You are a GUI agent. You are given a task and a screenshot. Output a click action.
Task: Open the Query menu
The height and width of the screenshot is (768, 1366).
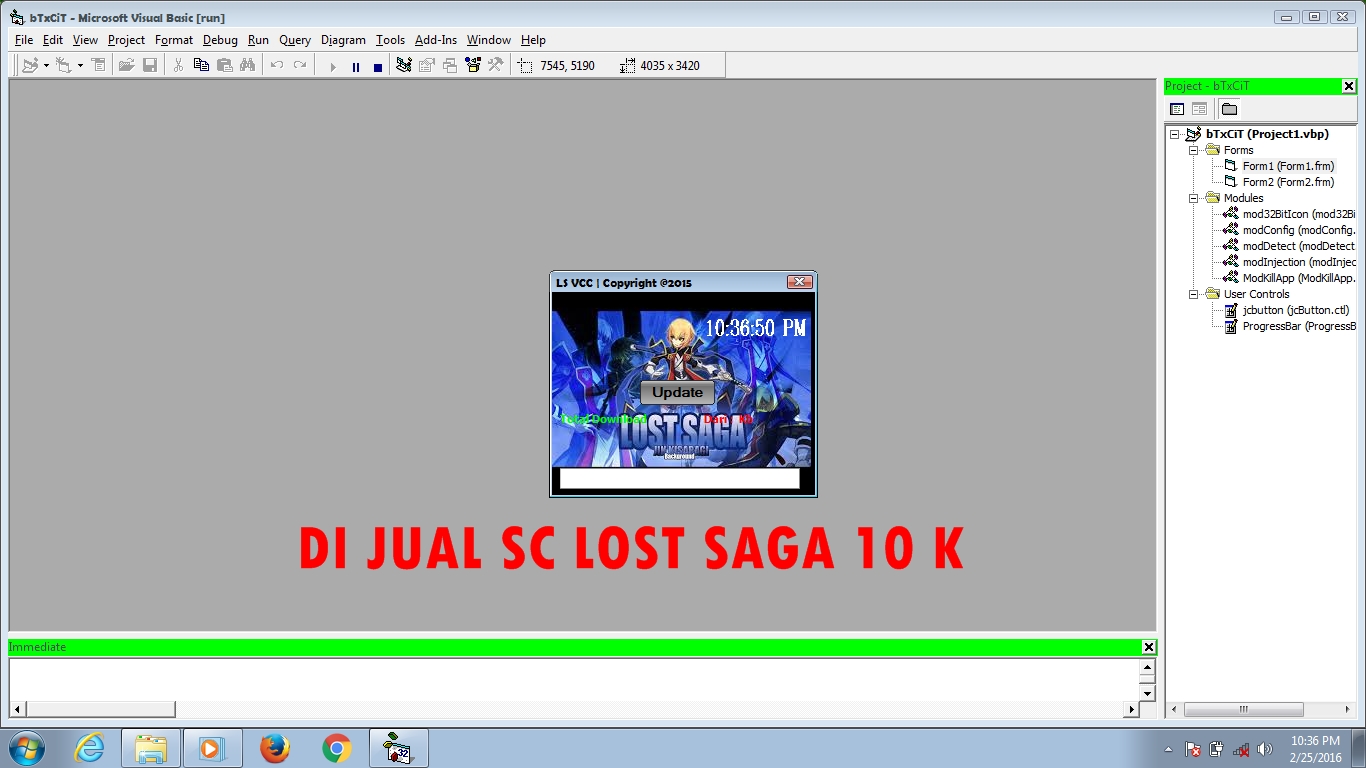(295, 40)
